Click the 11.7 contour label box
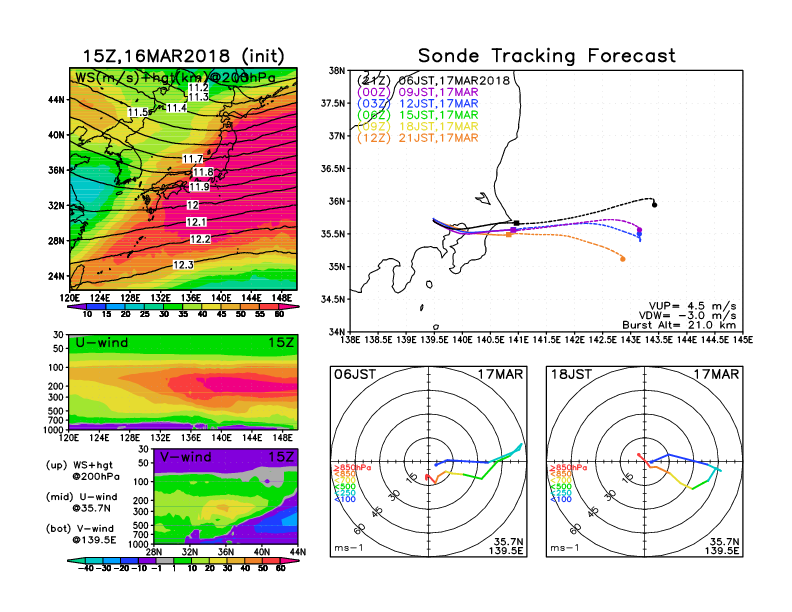Image resolution: width=792 pixels, height=612 pixels. pyautogui.click(x=193, y=159)
